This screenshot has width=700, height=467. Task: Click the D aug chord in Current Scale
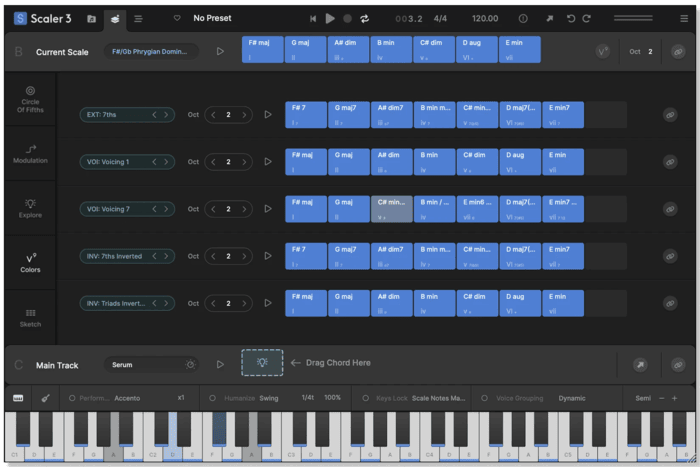477,51
